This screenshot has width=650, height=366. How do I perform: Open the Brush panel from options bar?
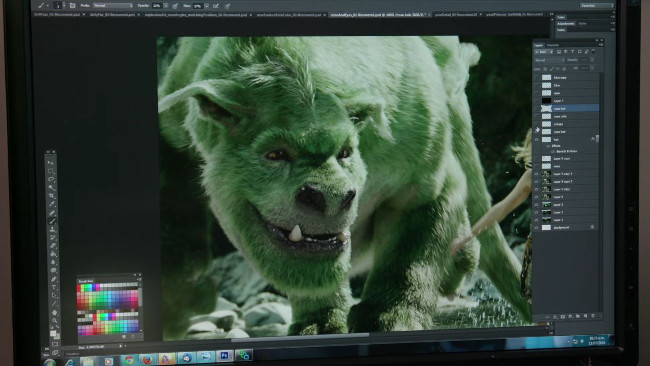[x=73, y=6]
